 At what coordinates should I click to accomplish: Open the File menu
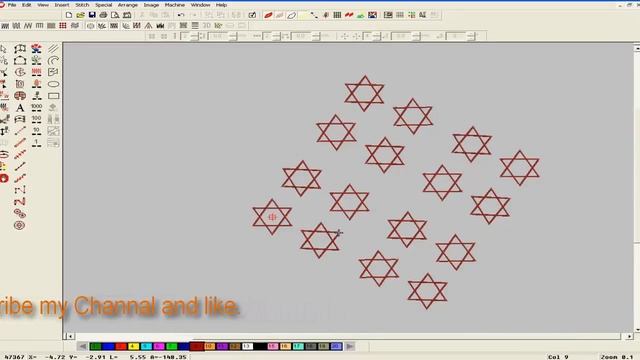pyautogui.click(x=12, y=5)
